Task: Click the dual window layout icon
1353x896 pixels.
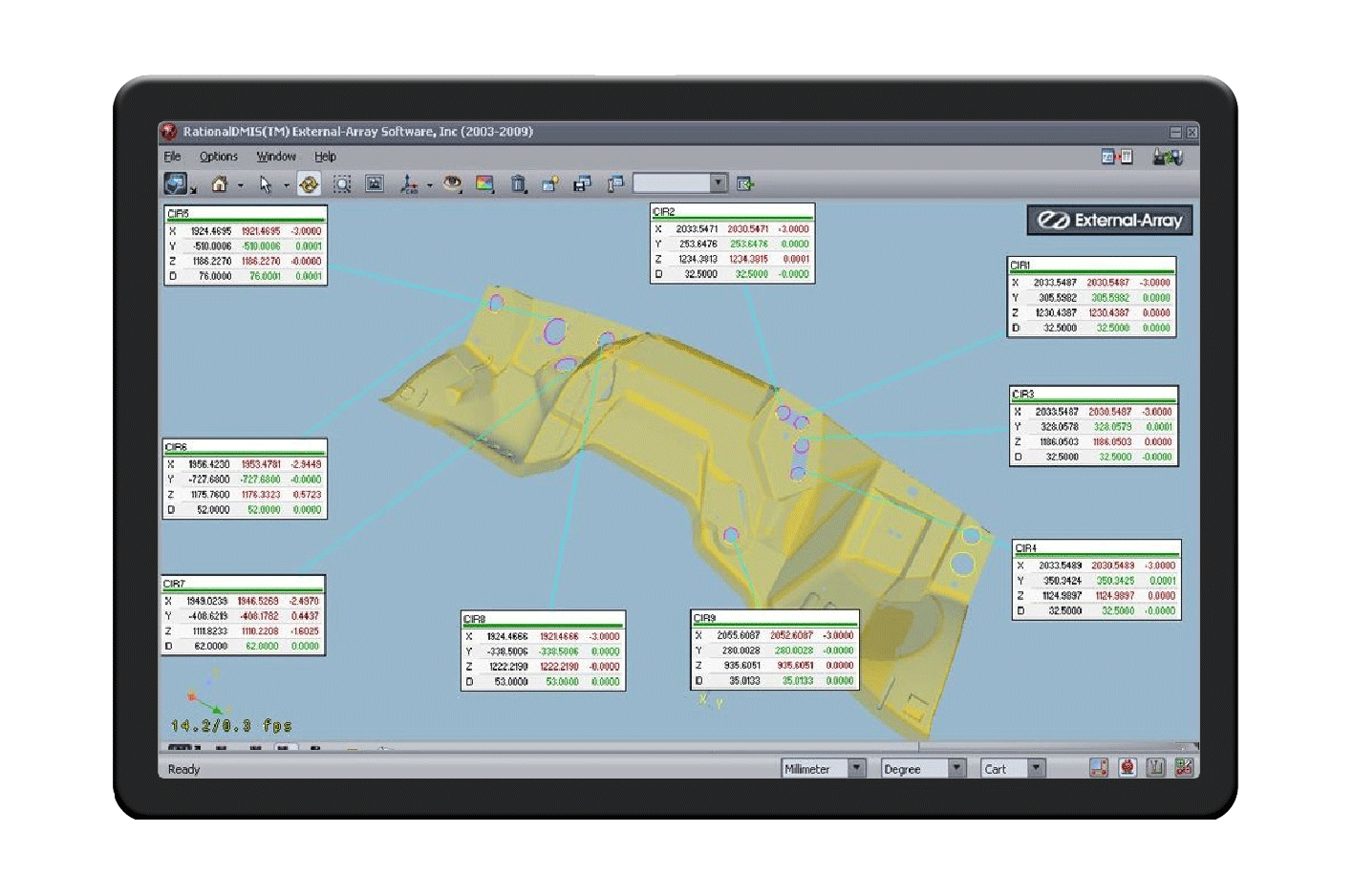Action: point(1117,157)
